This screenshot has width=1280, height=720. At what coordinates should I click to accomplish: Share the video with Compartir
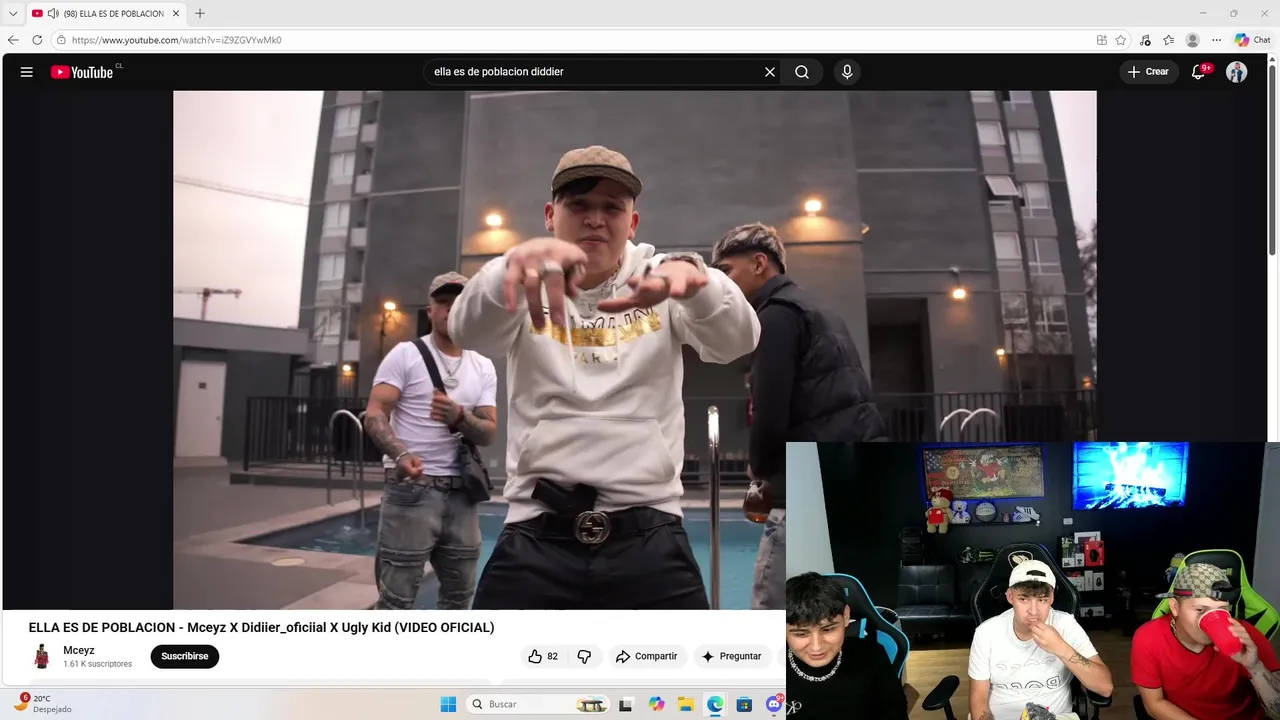click(646, 657)
